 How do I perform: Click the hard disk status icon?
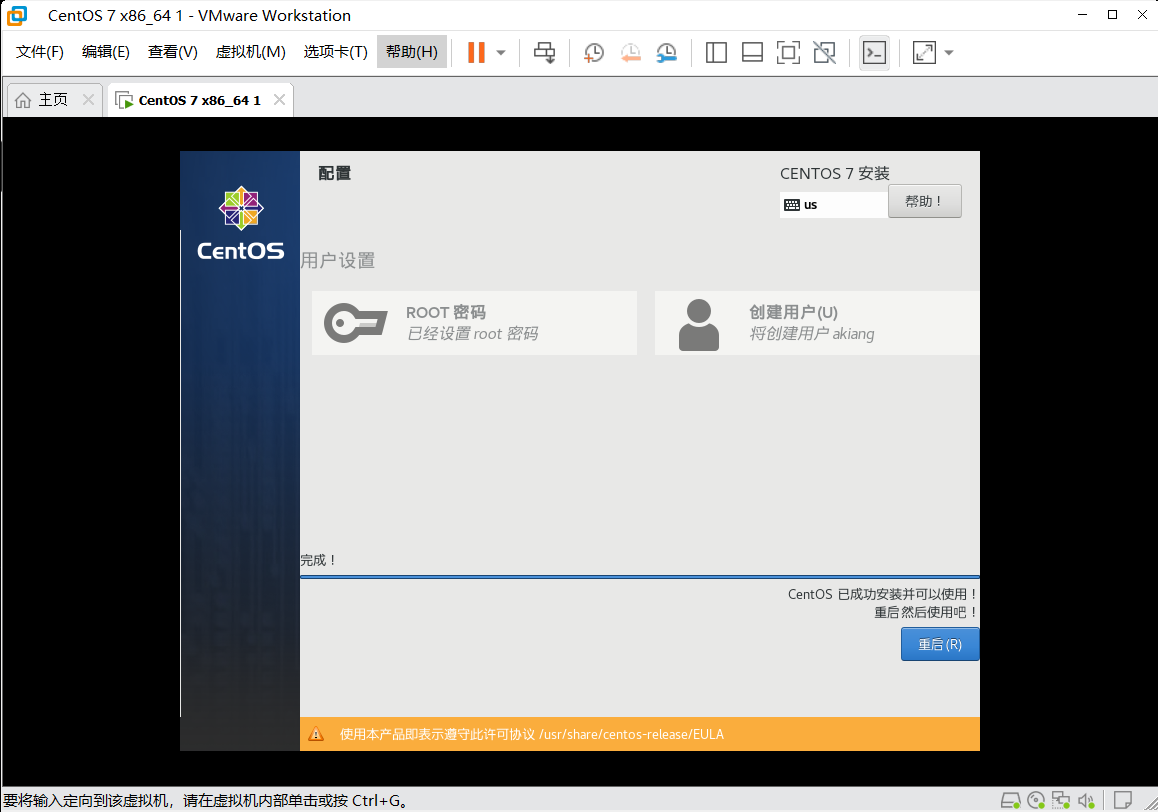[x=1010, y=800]
